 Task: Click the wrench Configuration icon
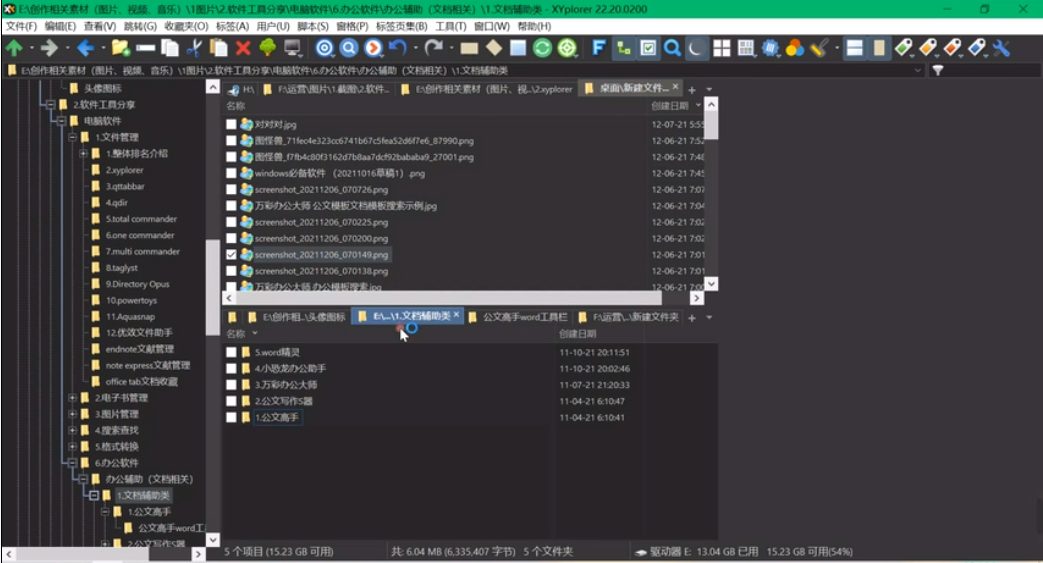pyautogui.click(x=1000, y=48)
